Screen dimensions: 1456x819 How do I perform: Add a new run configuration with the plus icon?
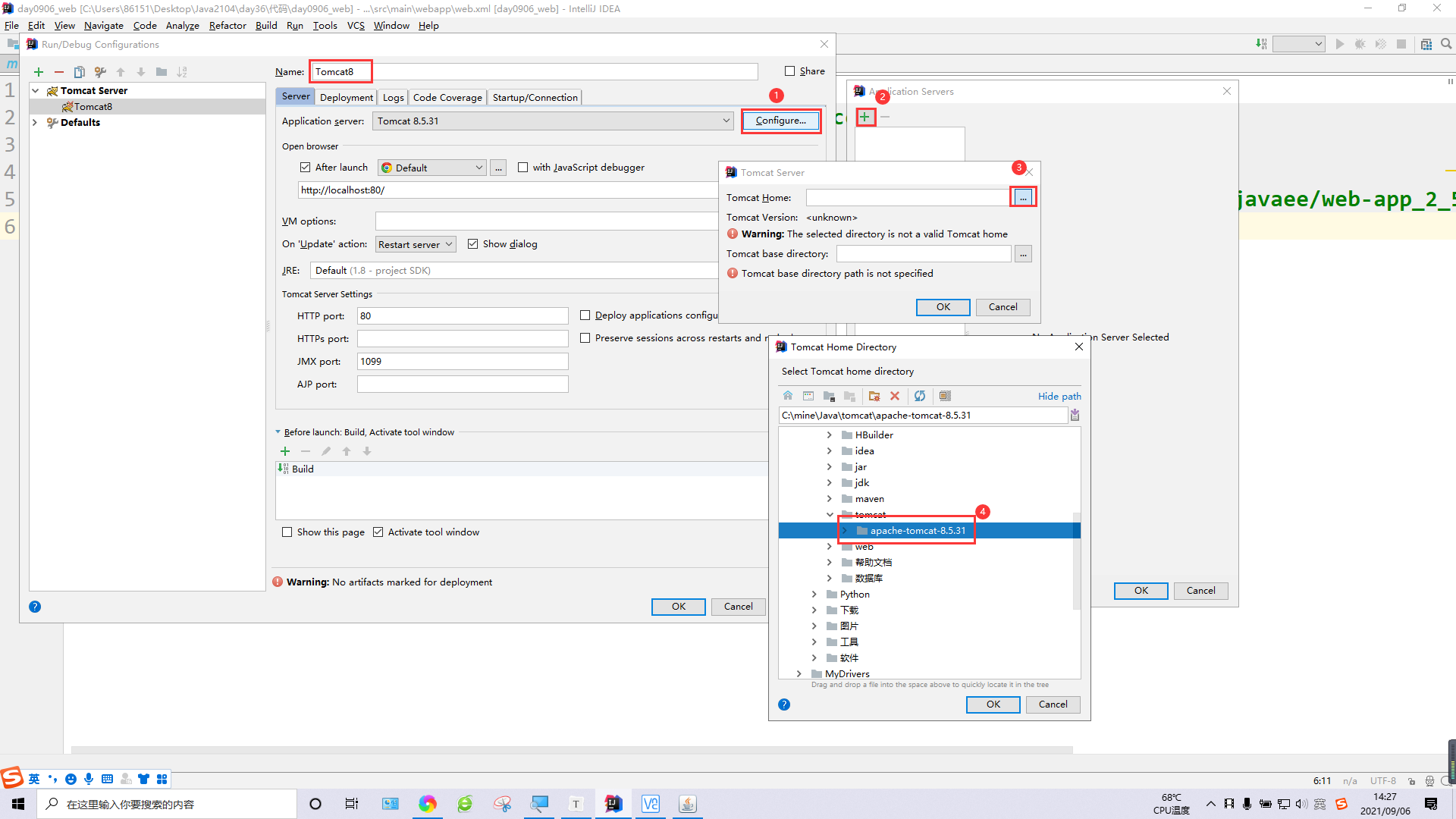[x=39, y=72]
